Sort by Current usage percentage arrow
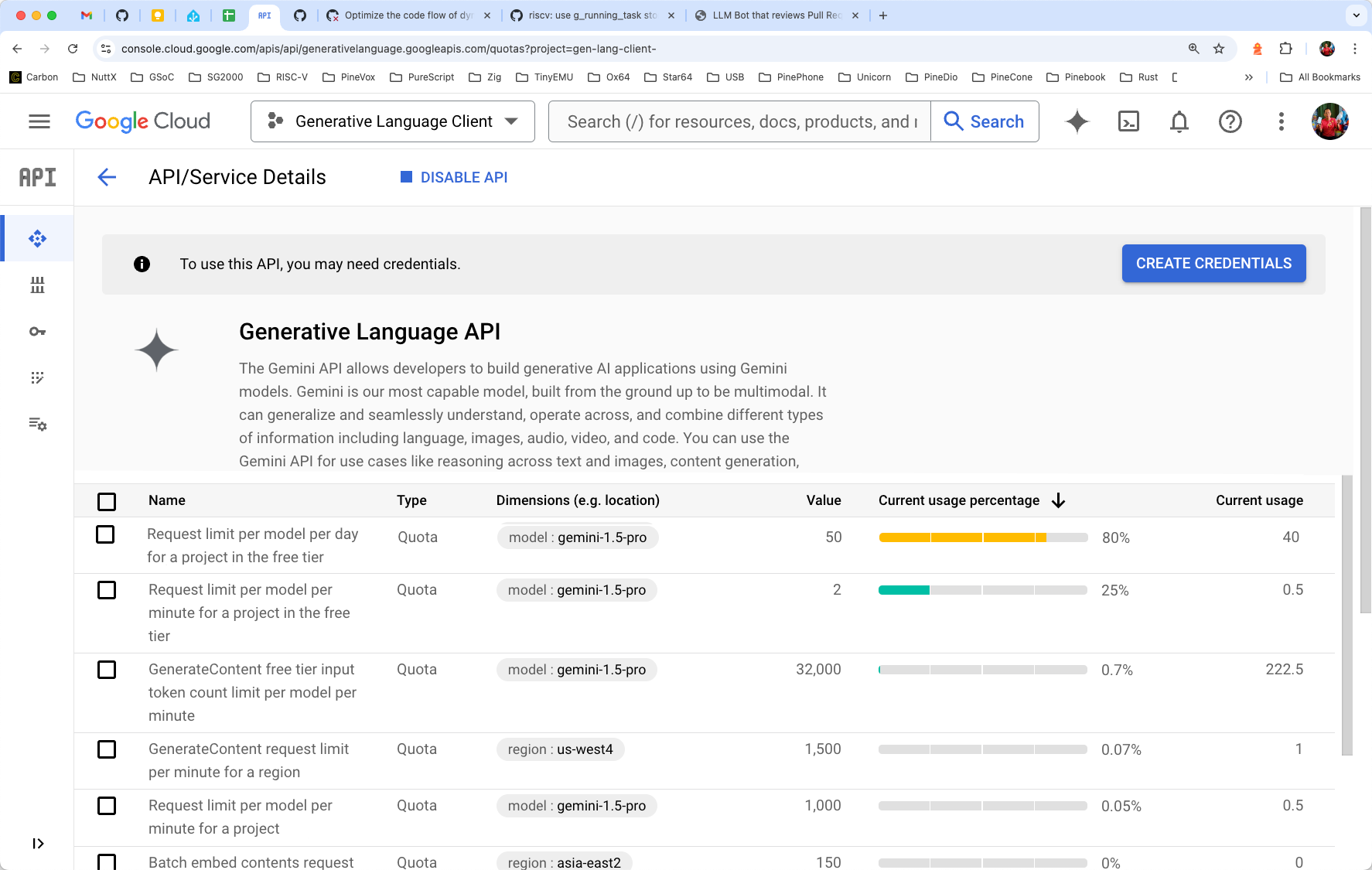The image size is (1372, 870). (x=1059, y=501)
